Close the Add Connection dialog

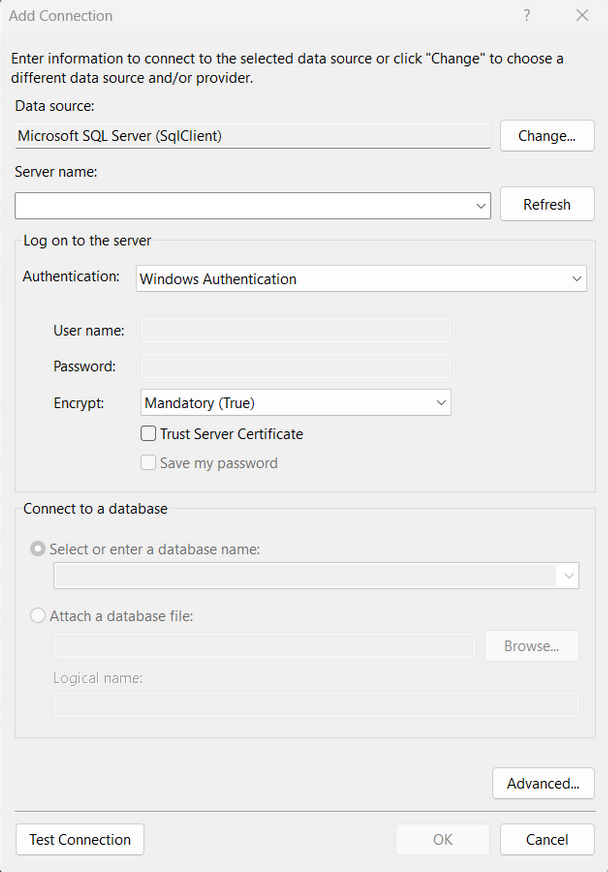[x=582, y=16]
